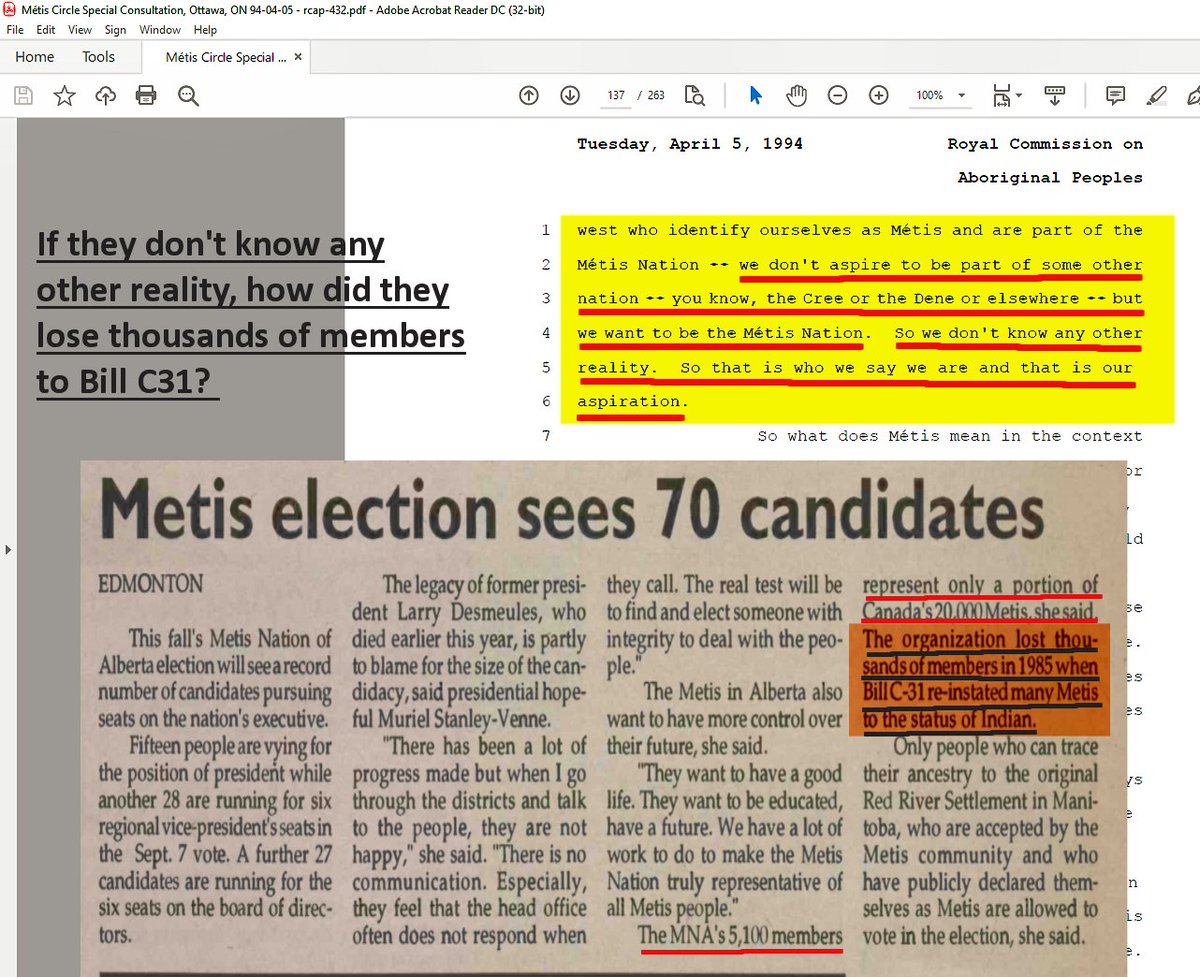Open the find text magnifier
The width and height of the screenshot is (1200, 977).
188,96
